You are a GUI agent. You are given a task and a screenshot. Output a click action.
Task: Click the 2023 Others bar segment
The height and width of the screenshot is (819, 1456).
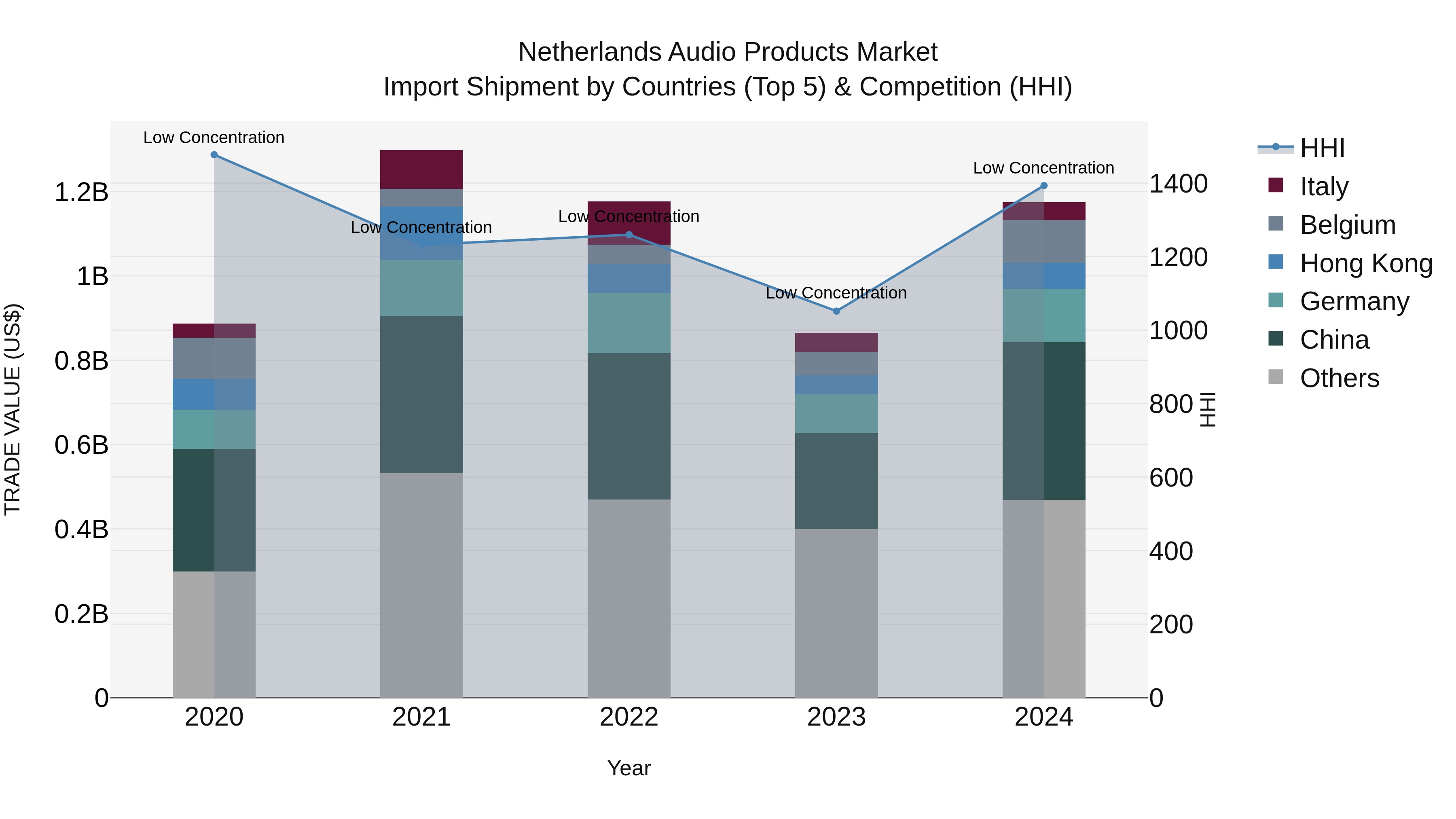[836, 613]
